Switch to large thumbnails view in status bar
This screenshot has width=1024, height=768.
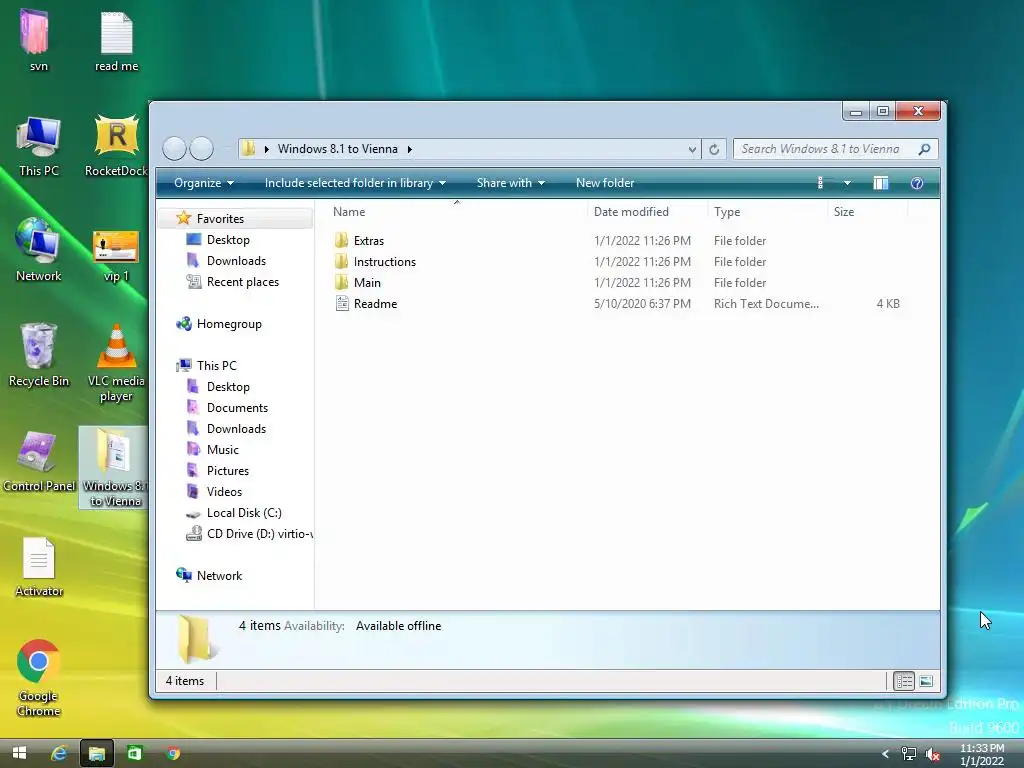point(926,681)
